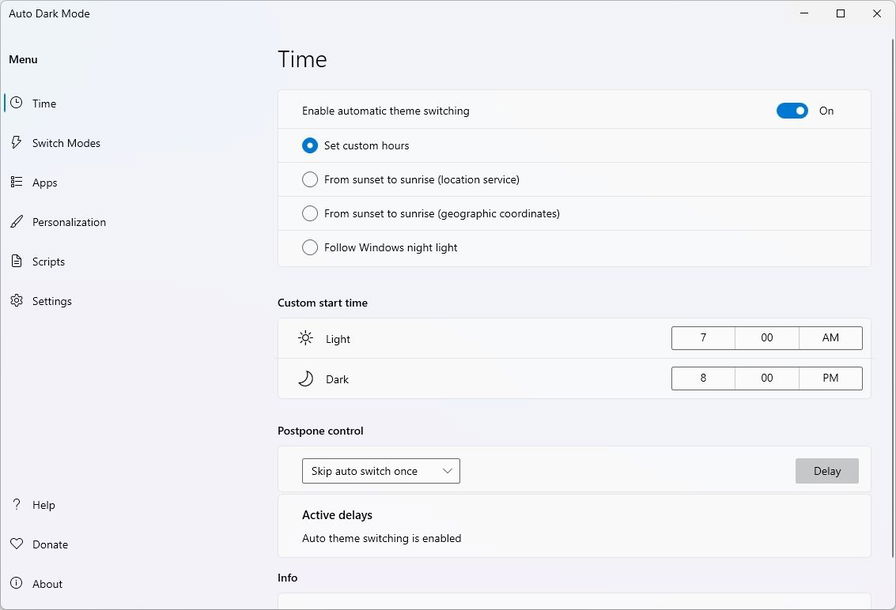Click the clock icon beside Time
This screenshot has height=610, width=896.
point(16,103)
